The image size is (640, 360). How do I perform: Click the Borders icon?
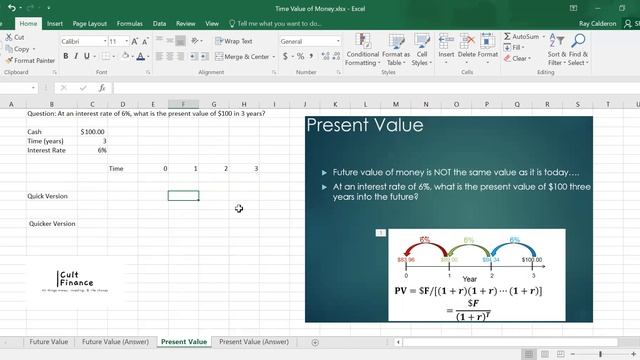click(106, 56)
